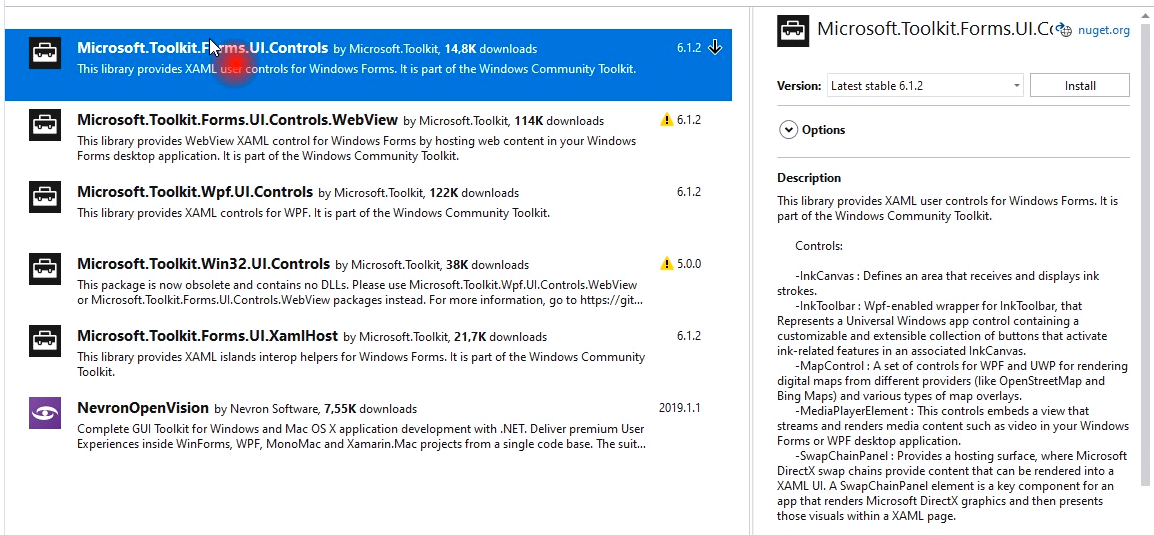Click version 6.1.2 on the XamlHost row
1154x535 pixels.
pyautogui.click(x=689, y=336)
